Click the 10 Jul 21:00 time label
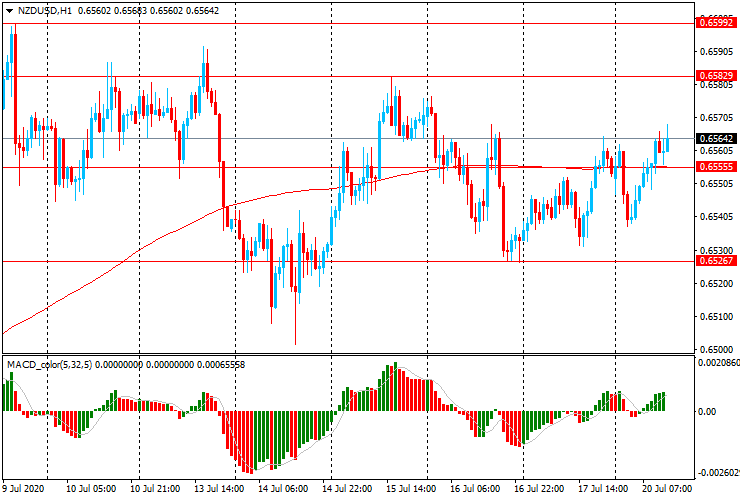Screen dimensions: 740x500 tap(155, 489)
